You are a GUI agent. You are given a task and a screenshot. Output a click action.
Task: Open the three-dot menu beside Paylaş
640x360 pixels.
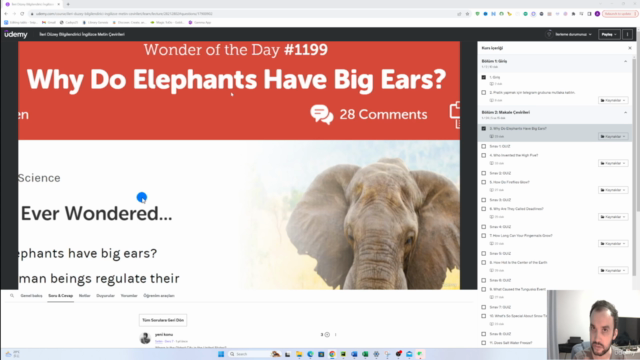coord(627,34)
